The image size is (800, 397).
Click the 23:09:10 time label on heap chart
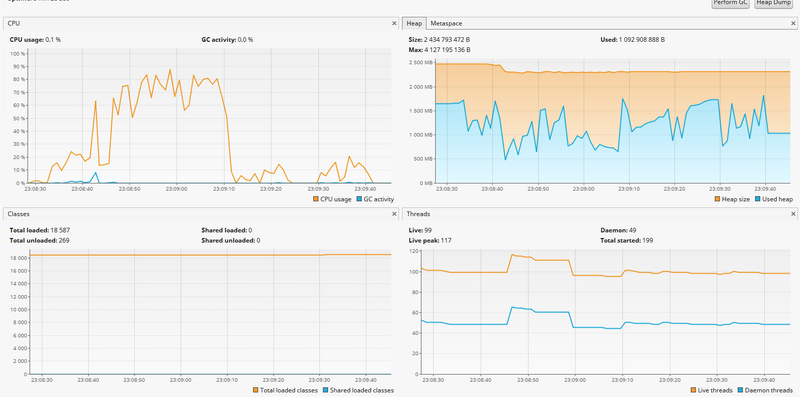pyautogui.click(x=628, y=188)
